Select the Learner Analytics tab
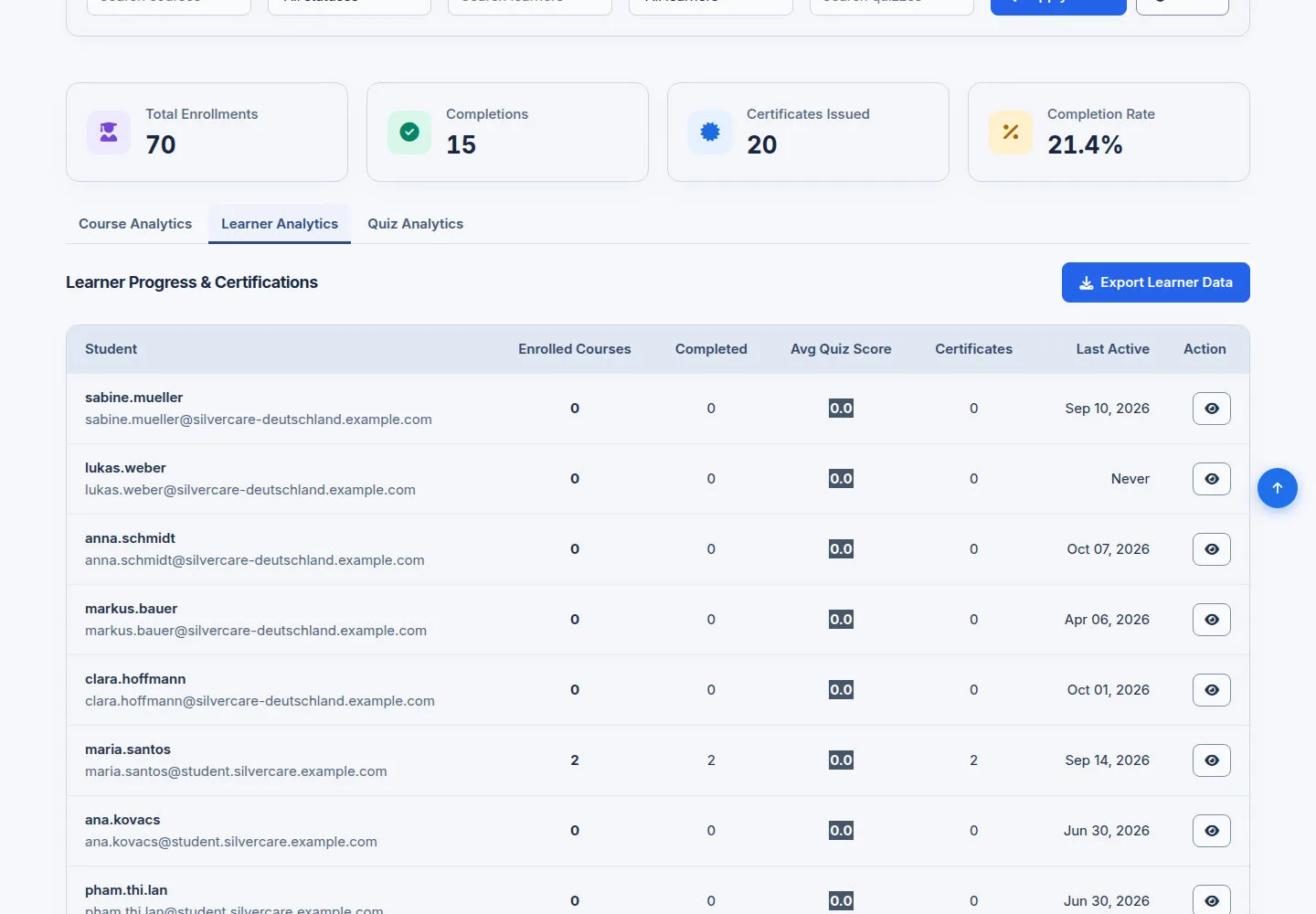This screenshot has width=1316, height=914. click(280, 224)
